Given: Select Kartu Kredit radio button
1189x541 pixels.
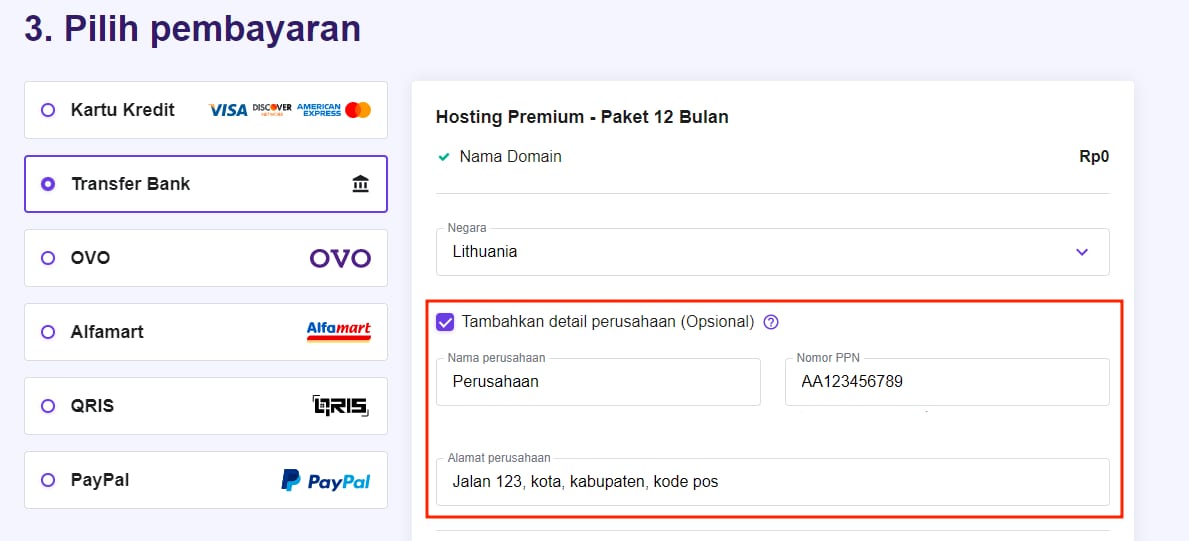Looking at the screenshot, I should point(48,110).
